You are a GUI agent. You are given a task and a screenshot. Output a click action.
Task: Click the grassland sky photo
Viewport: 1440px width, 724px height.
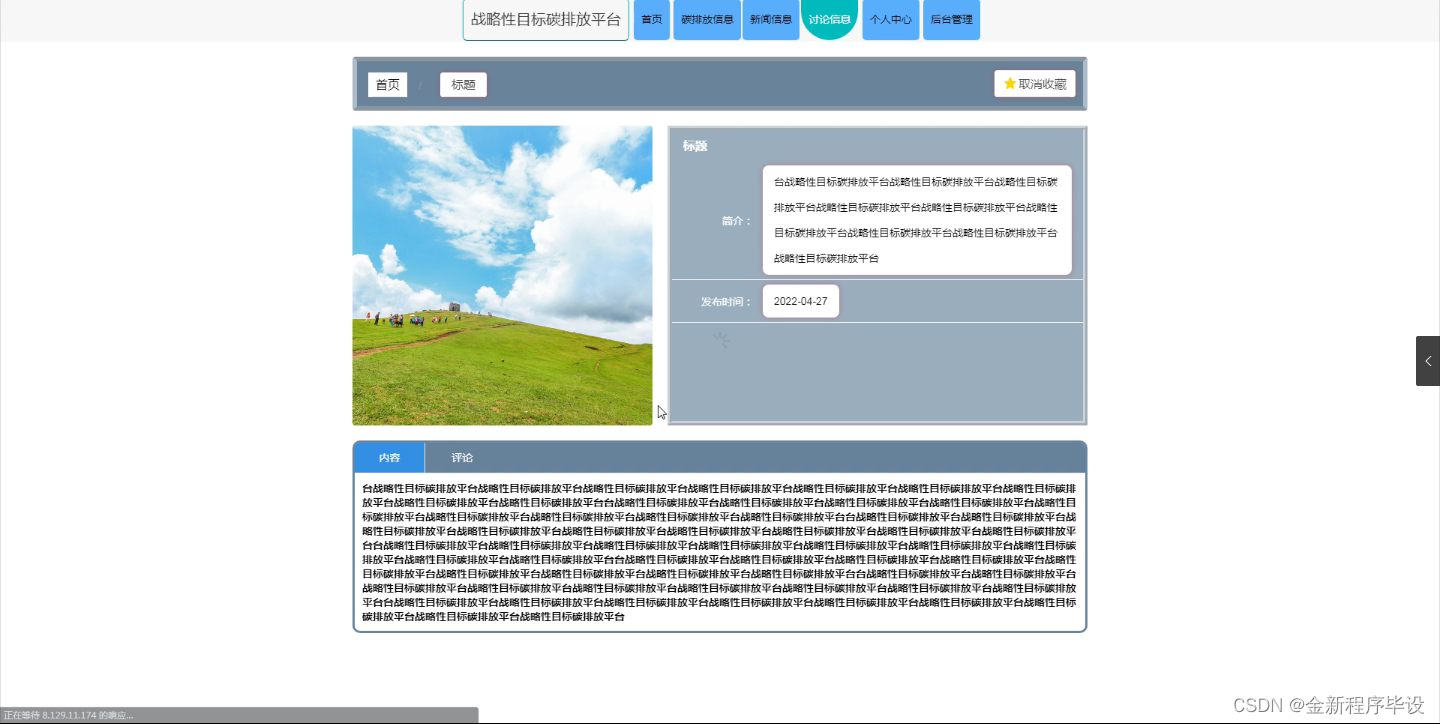pos(502,274)
